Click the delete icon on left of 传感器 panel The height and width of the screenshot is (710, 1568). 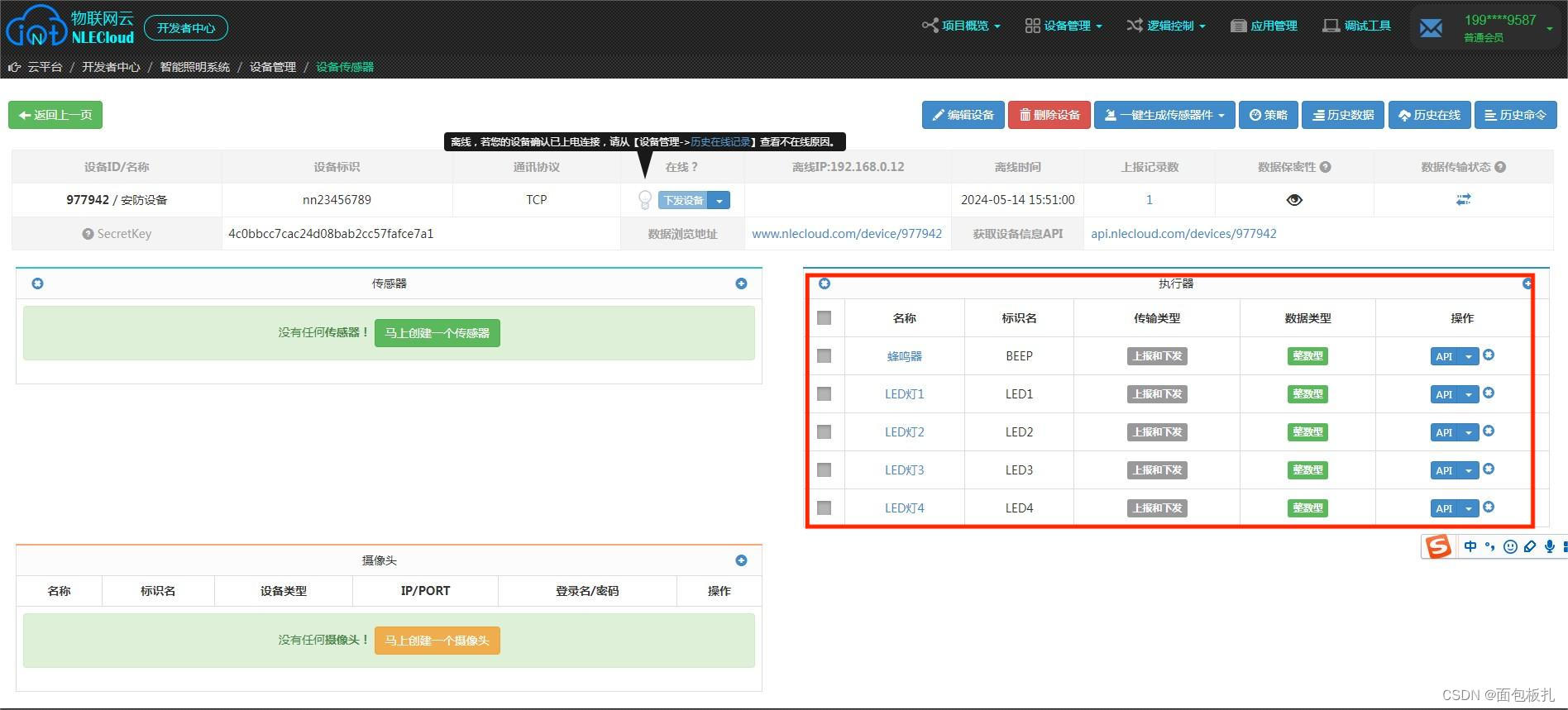37,284
